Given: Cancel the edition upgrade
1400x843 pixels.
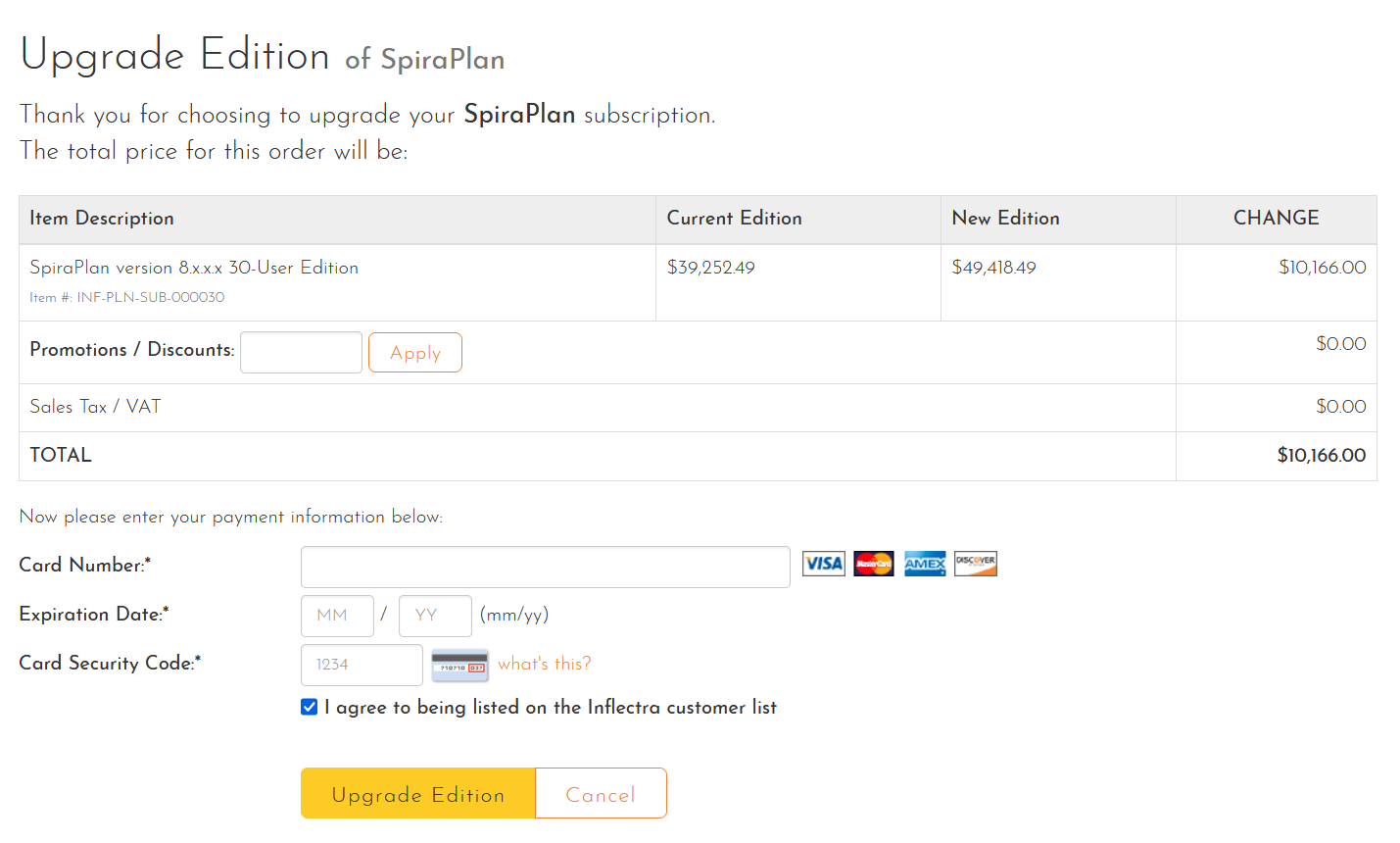Looking at the screenshot, I should point(601,794).
